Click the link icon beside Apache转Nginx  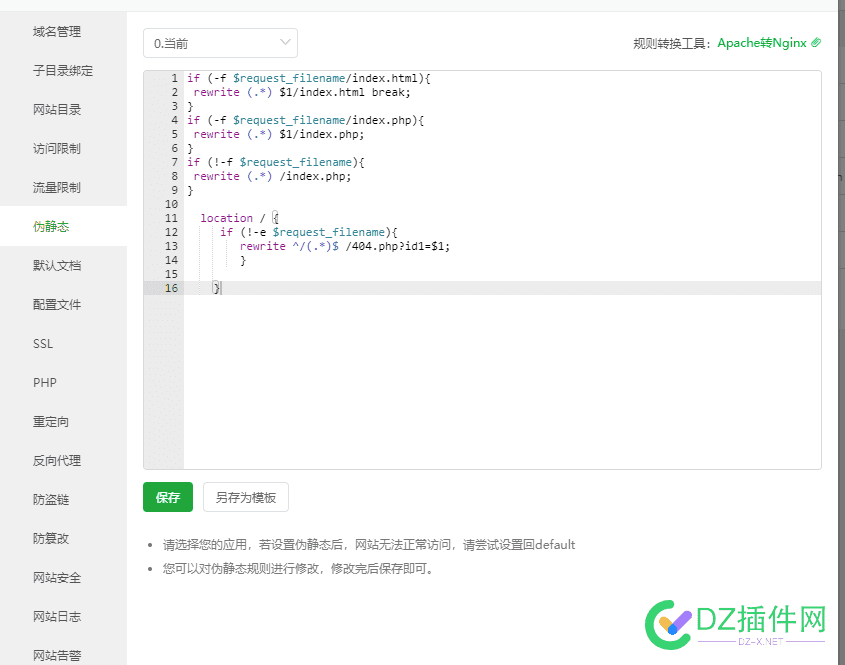[x=816, y=43]
